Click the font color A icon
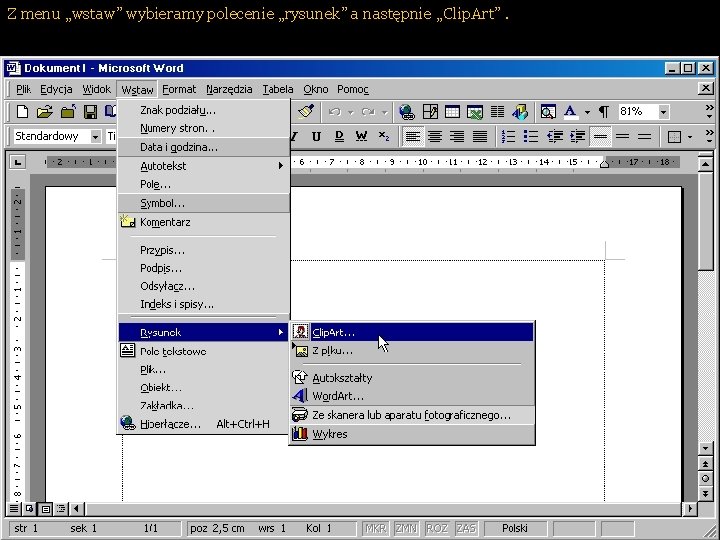720x540 pixels. pyautogui.click(x=570, y=112)
